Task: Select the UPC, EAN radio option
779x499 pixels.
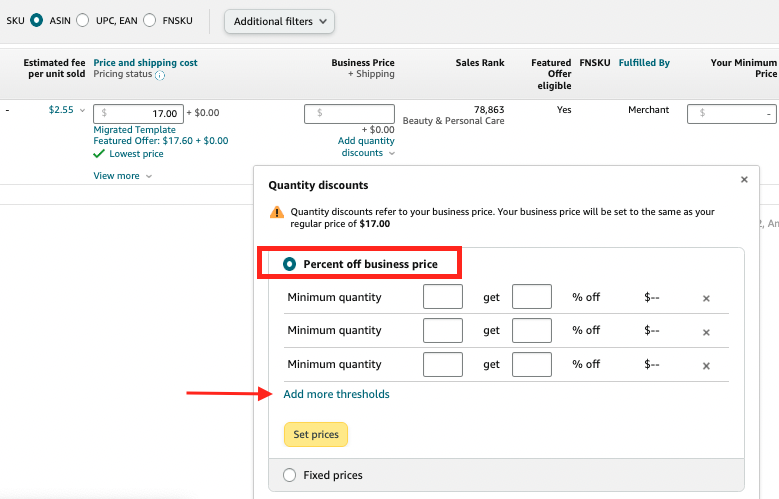Action: click(x=82, y=20)
